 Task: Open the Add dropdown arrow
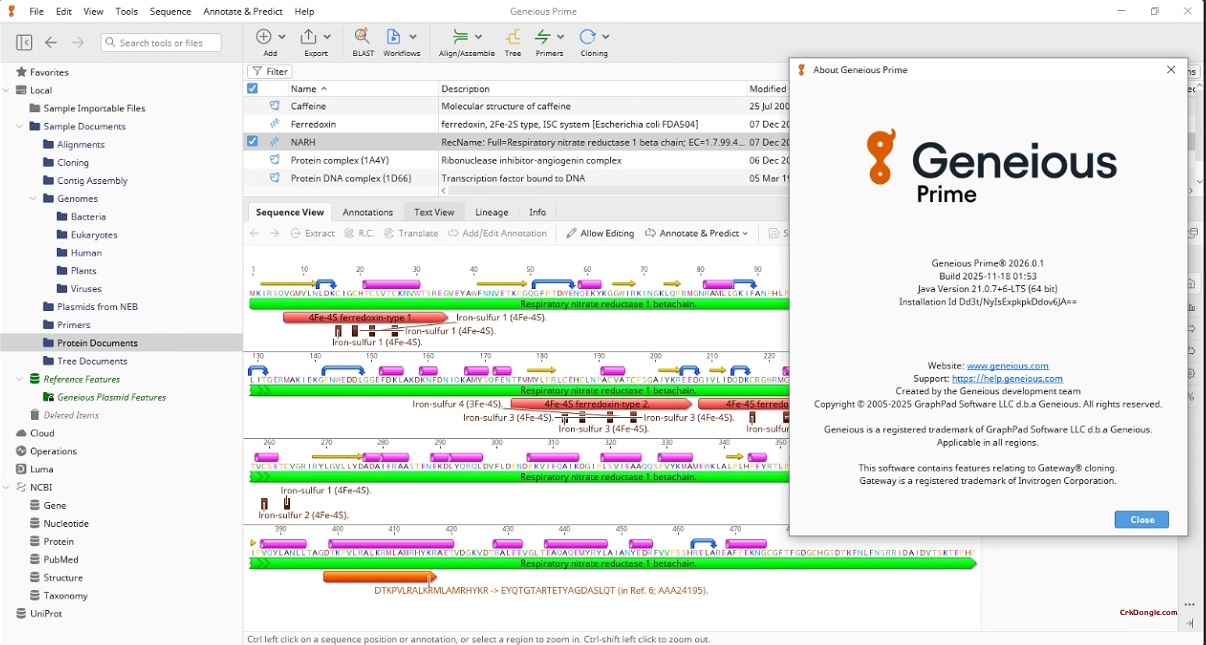click(x=281, y=37)
